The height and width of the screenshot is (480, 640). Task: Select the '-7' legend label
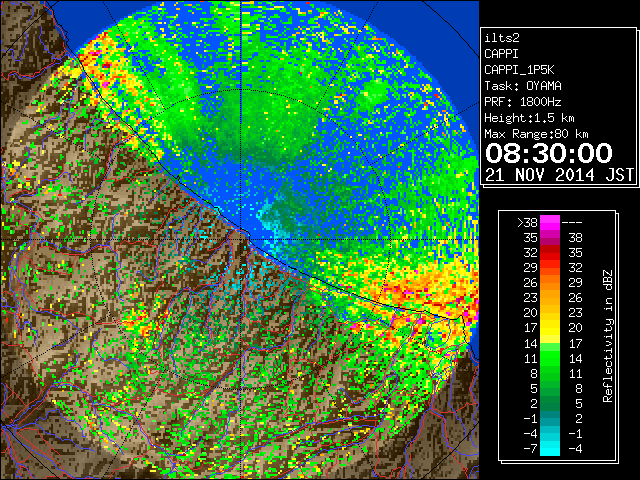coord(531,449)
